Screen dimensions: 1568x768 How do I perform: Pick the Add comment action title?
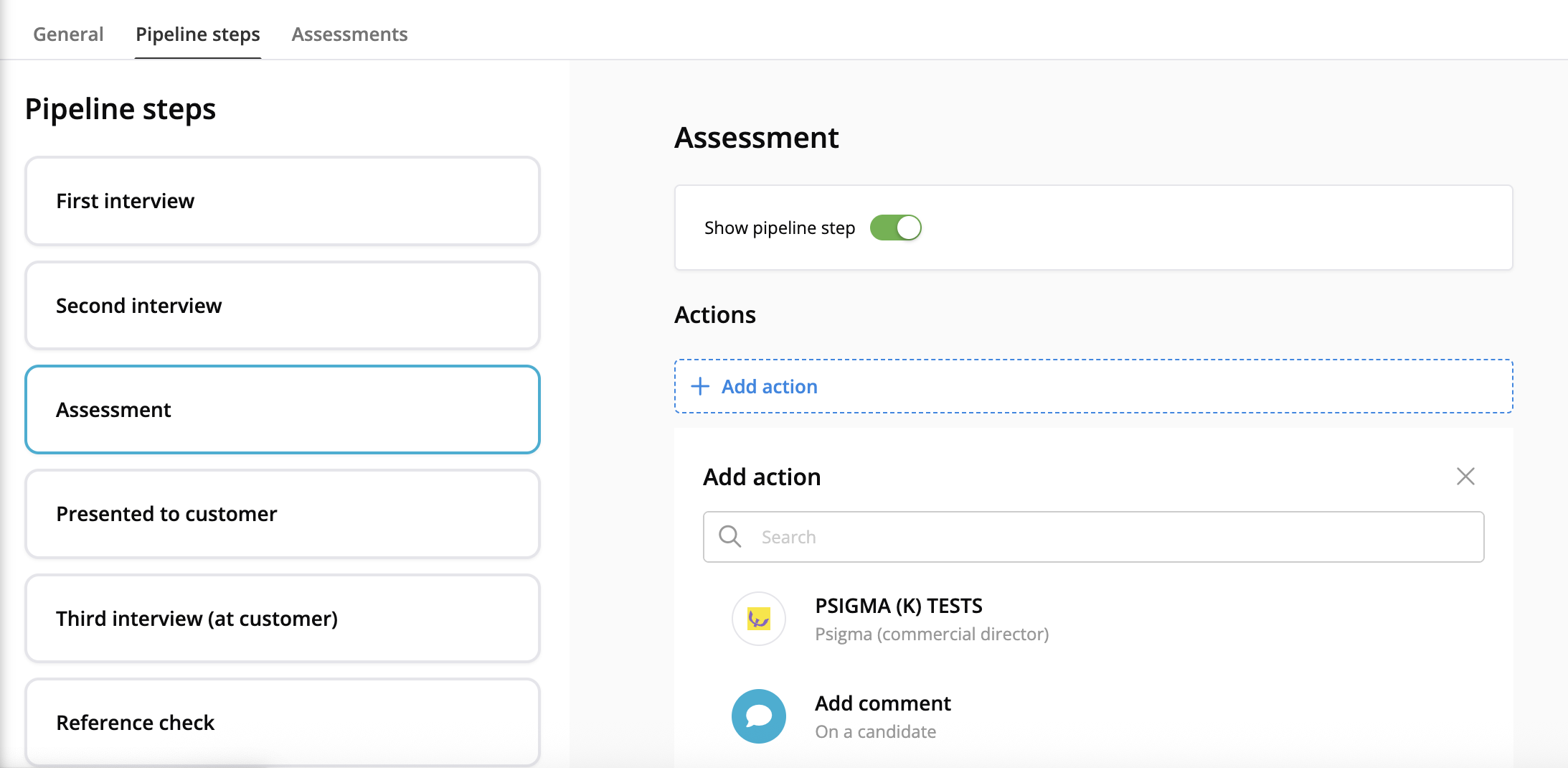click(882, 703)
